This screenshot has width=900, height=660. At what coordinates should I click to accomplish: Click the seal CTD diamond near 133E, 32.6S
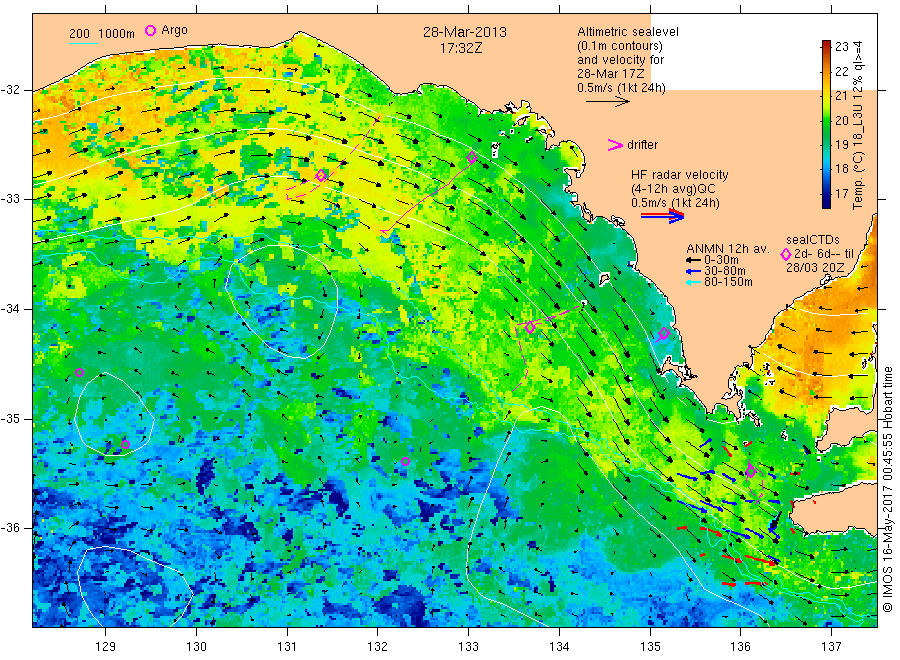pyautogui.click(x=472, y=157)
